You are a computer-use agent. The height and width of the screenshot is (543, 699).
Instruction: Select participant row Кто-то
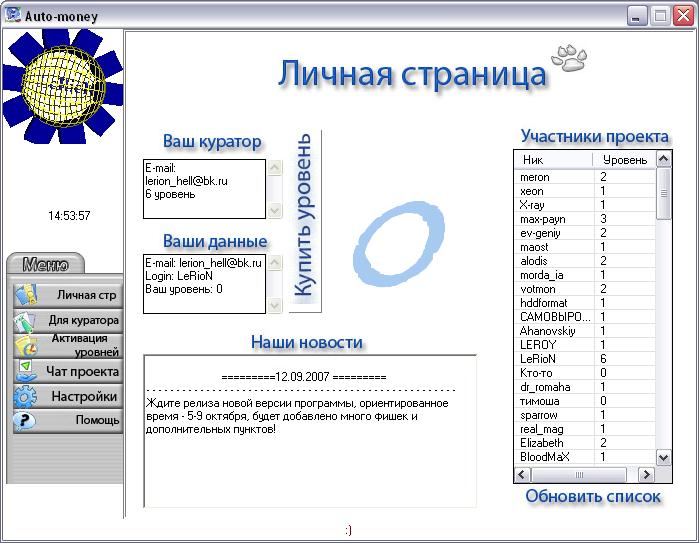click(x=585, y=373)
